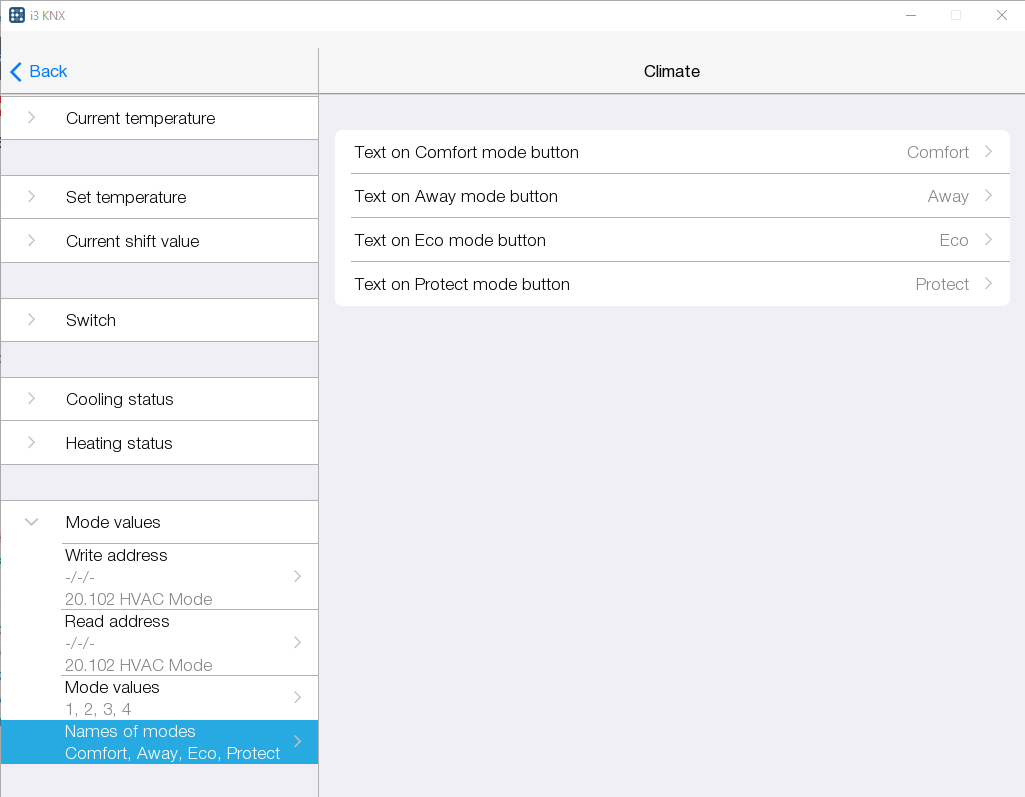Viewport: 1025px width, 797px height.
Task: Expand the Set temperature section
Action: [126, 197]
